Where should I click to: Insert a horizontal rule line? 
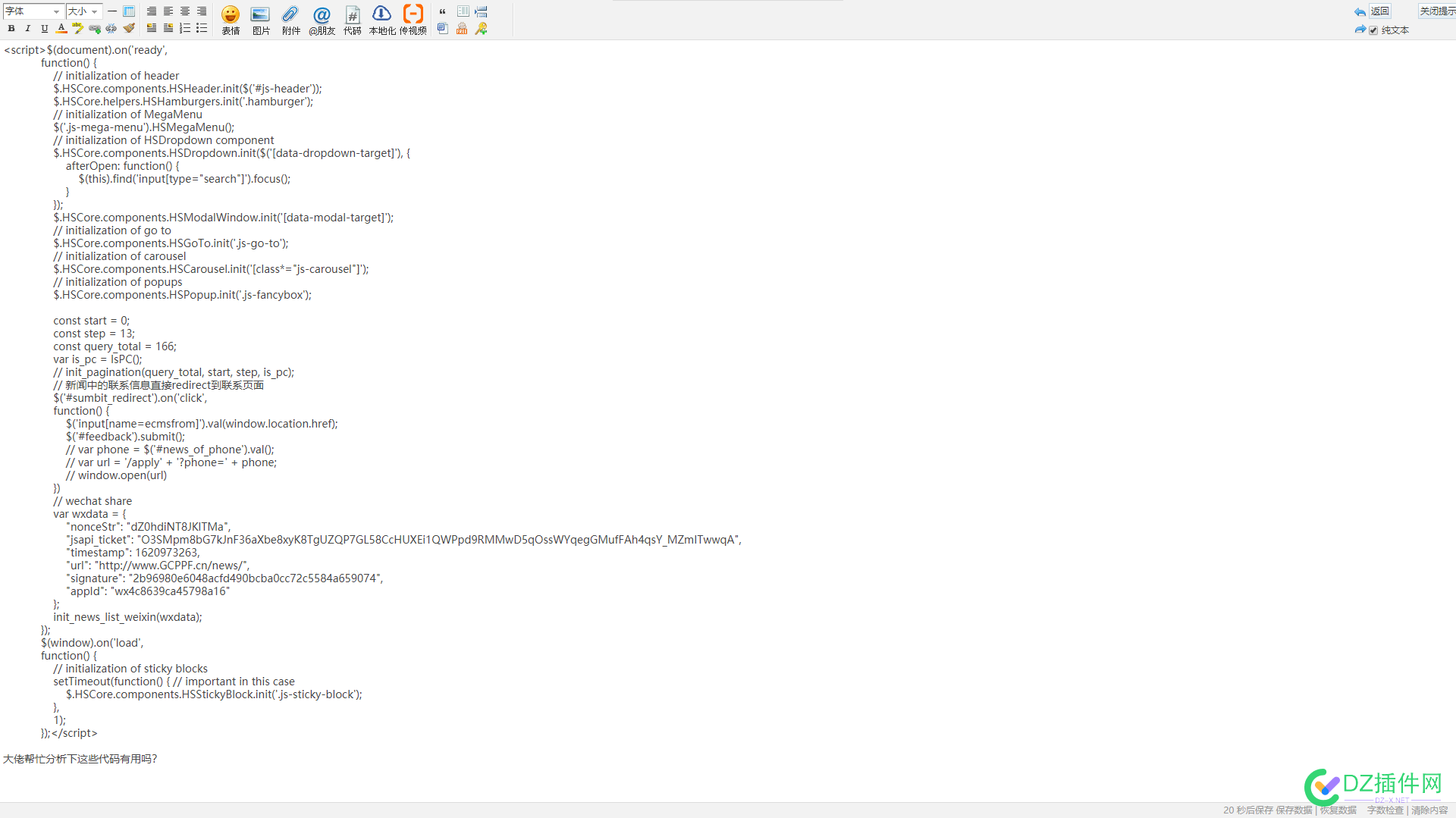[112, 11]
